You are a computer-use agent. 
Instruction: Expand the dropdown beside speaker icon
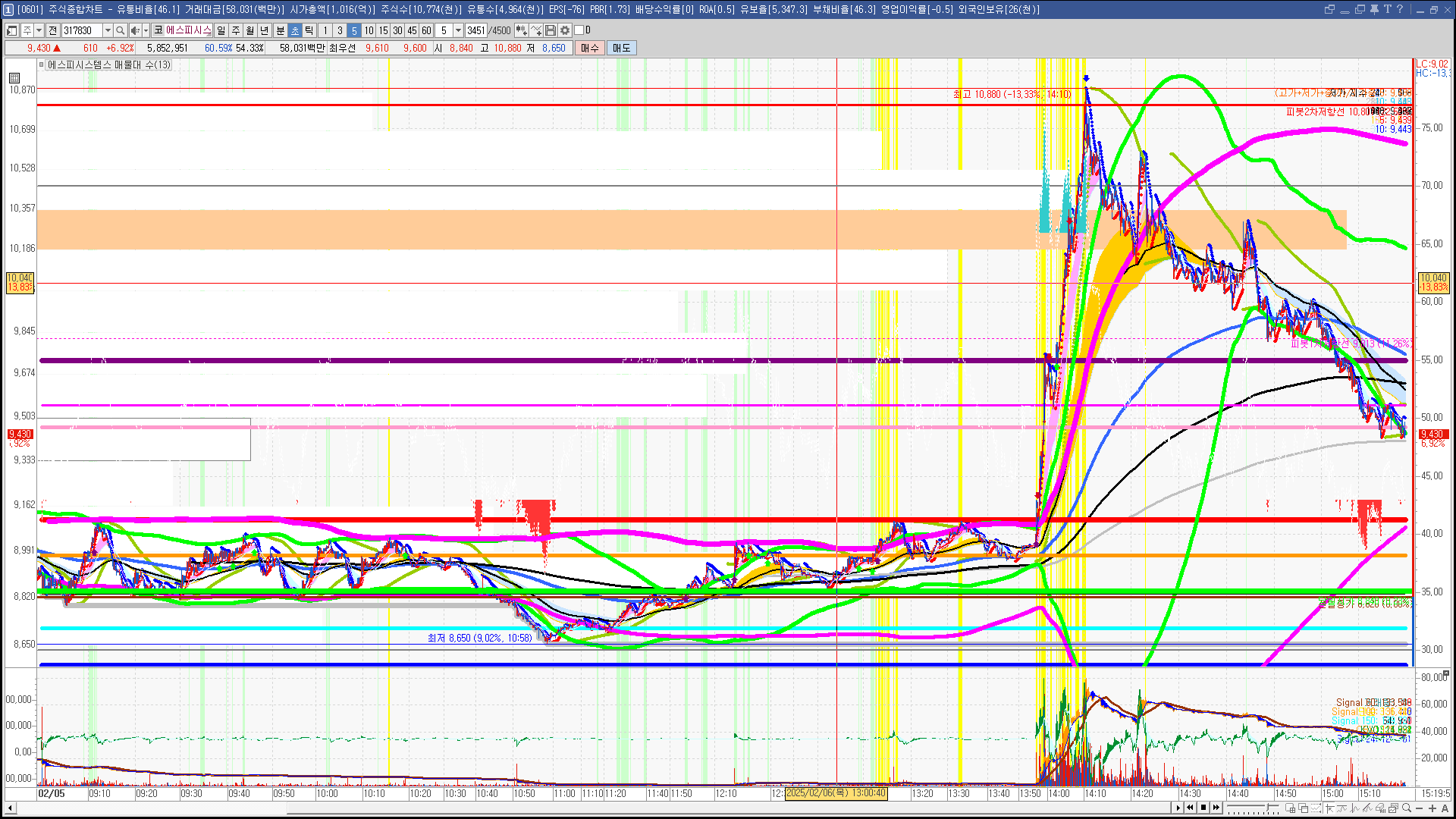click(146, 30)
